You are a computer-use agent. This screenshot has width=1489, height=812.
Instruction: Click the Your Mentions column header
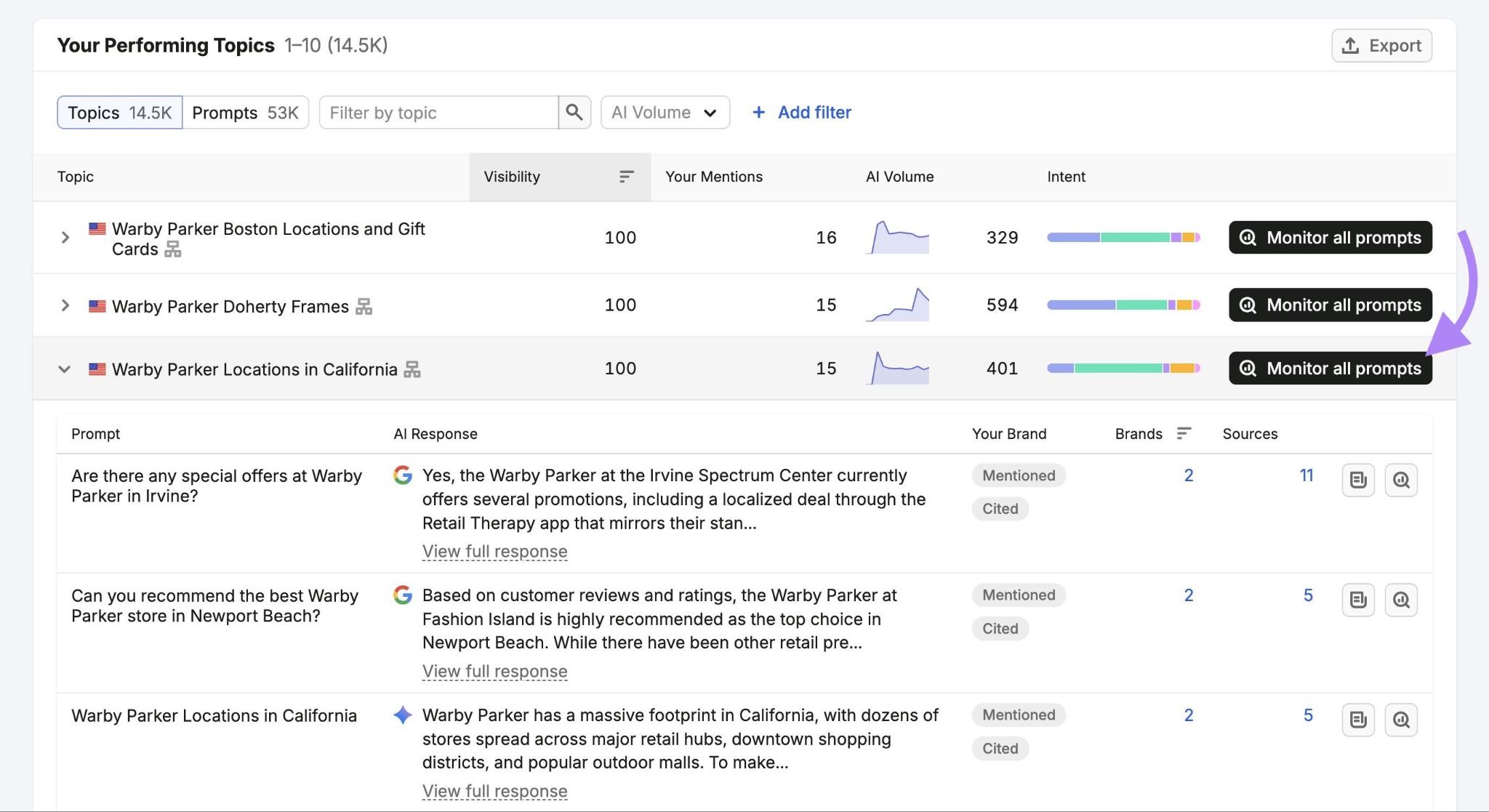point(714,177)
